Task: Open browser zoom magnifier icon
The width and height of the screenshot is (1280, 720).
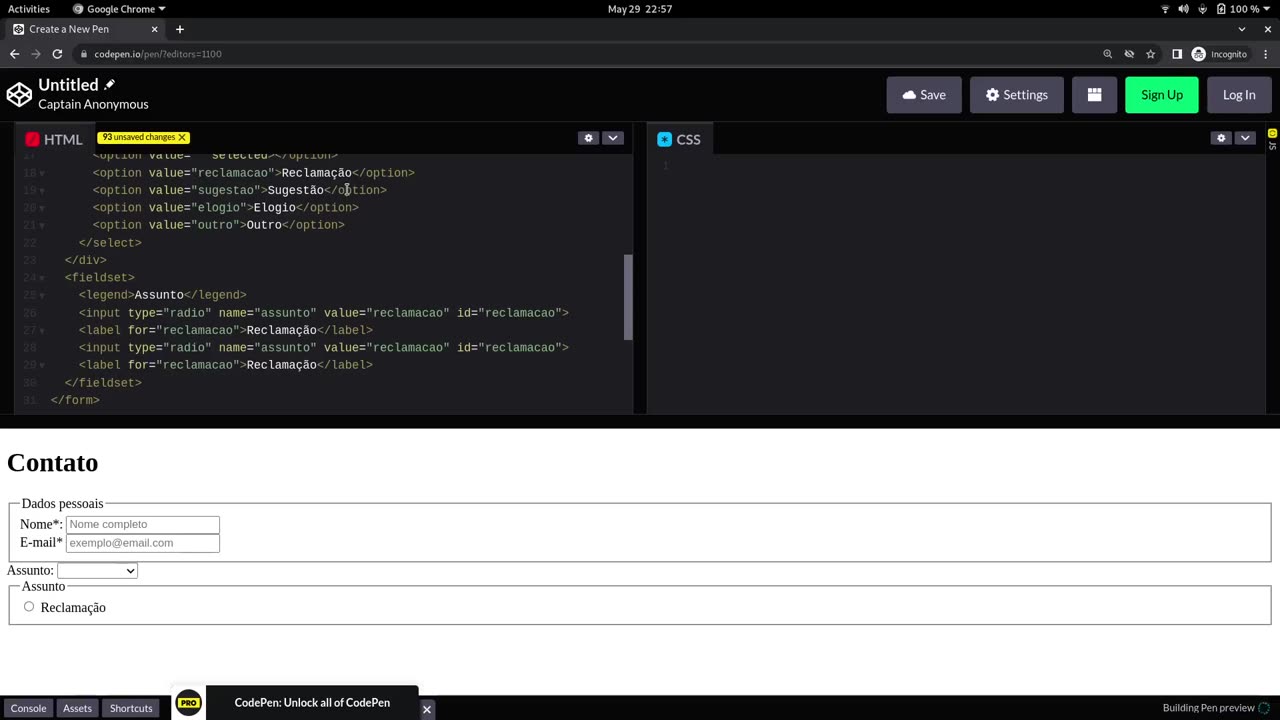Action: [x=1107, y=54]
